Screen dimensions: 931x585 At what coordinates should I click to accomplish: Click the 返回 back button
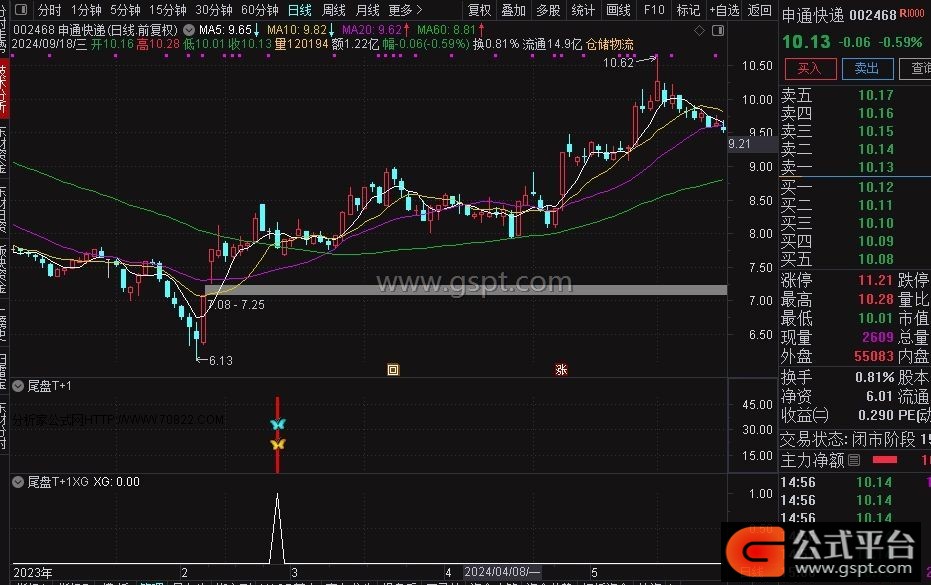tap(759, 10)
